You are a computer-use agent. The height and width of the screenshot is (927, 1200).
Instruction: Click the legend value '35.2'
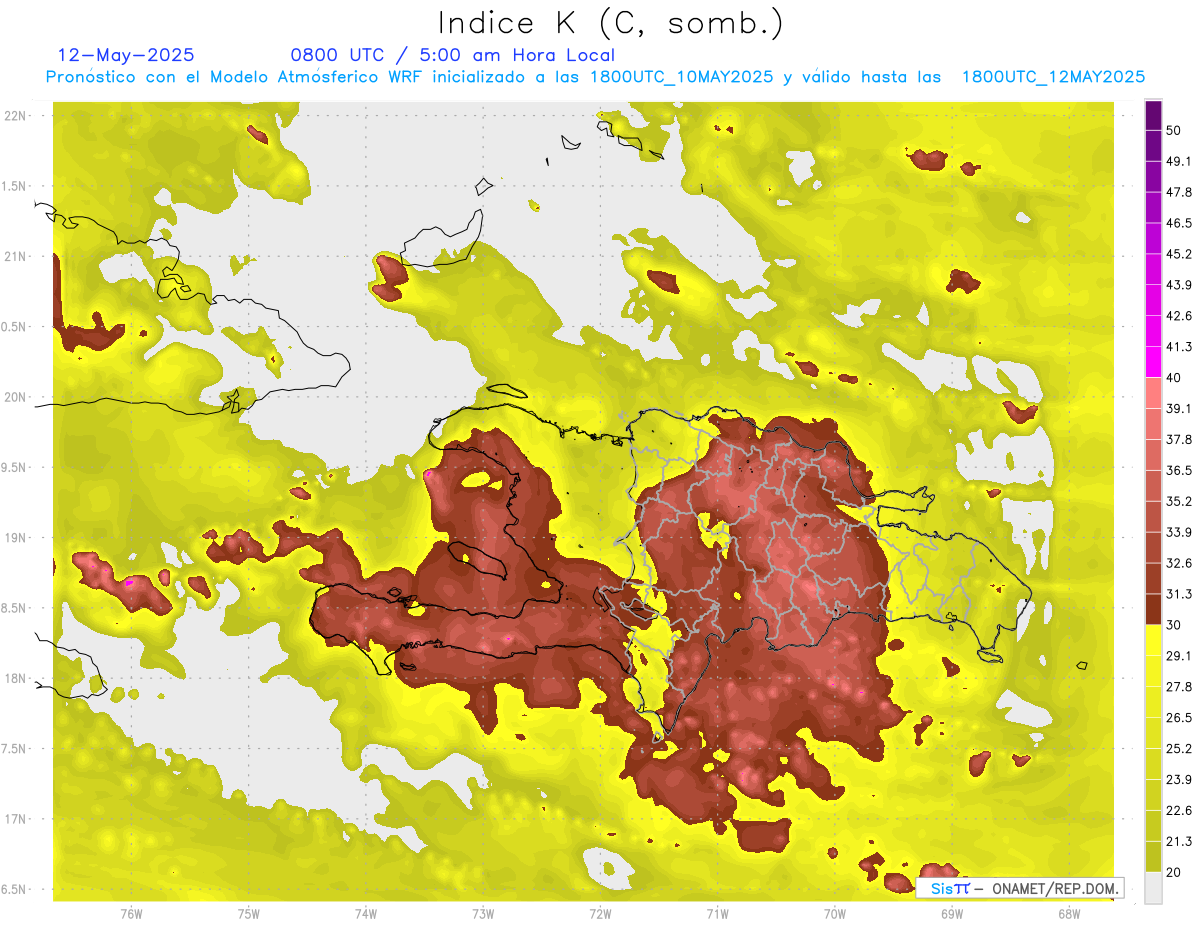click(x=1178, y=501)
